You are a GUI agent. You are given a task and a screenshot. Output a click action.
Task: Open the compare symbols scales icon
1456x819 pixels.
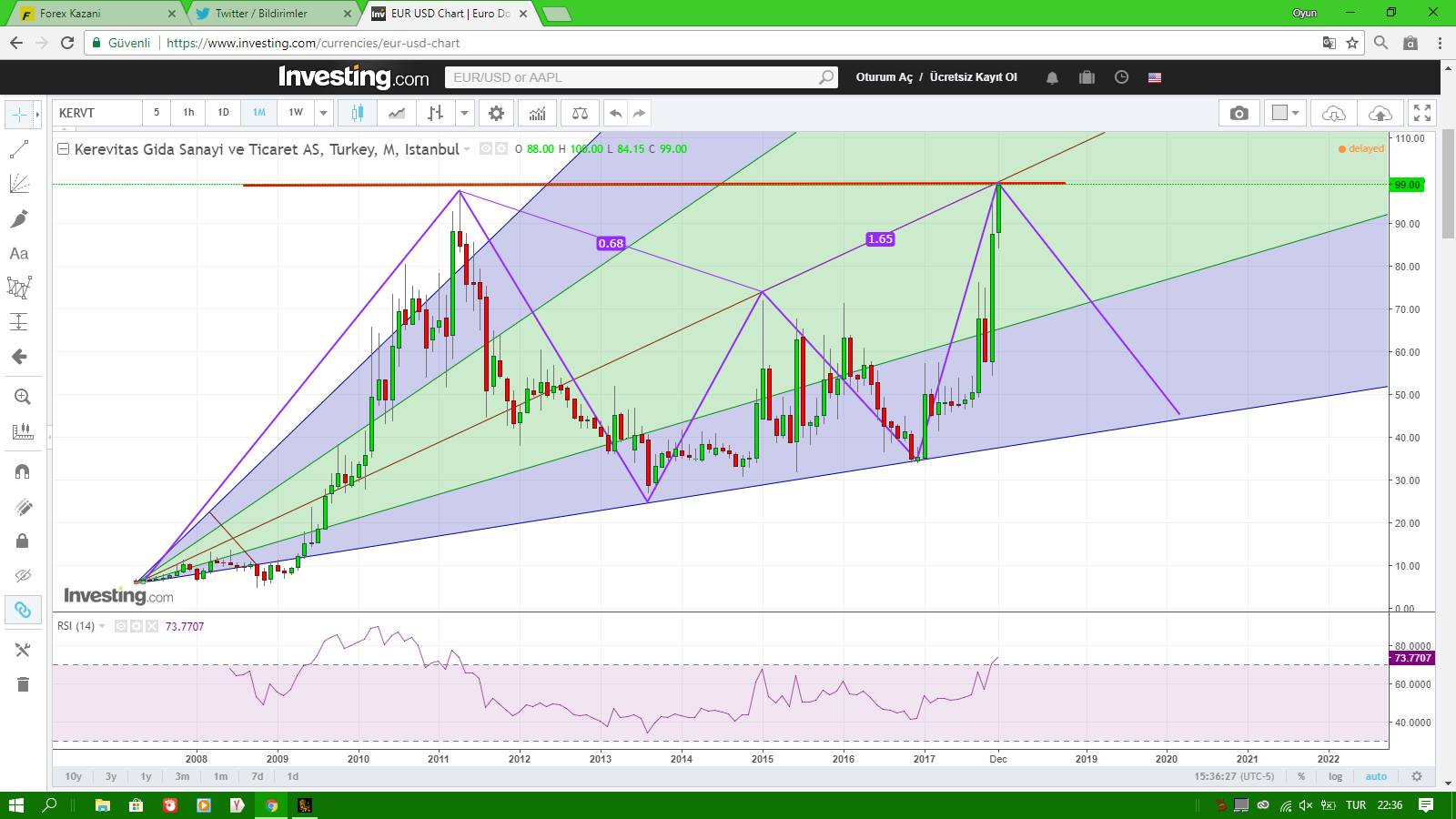580,113
